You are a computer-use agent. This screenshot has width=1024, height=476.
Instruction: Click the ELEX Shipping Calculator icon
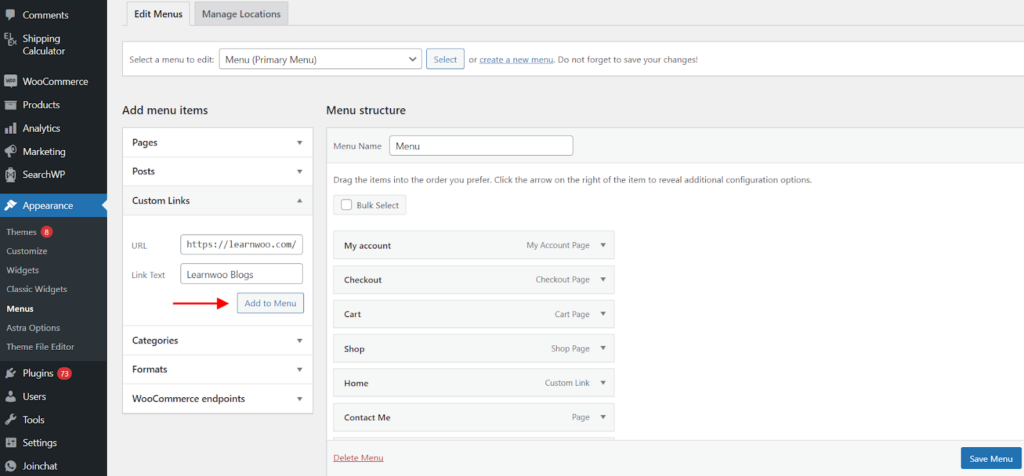coord(10,39)
